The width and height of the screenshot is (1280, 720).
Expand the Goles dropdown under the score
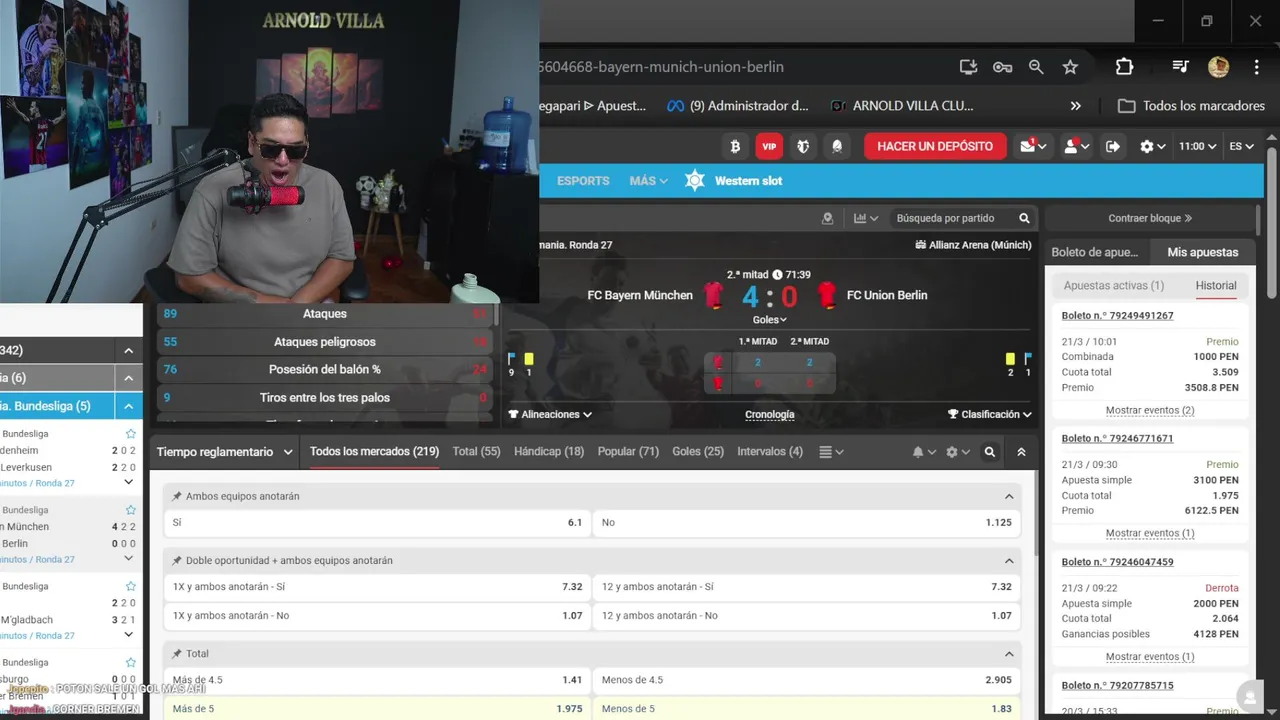tap(769, 320)
